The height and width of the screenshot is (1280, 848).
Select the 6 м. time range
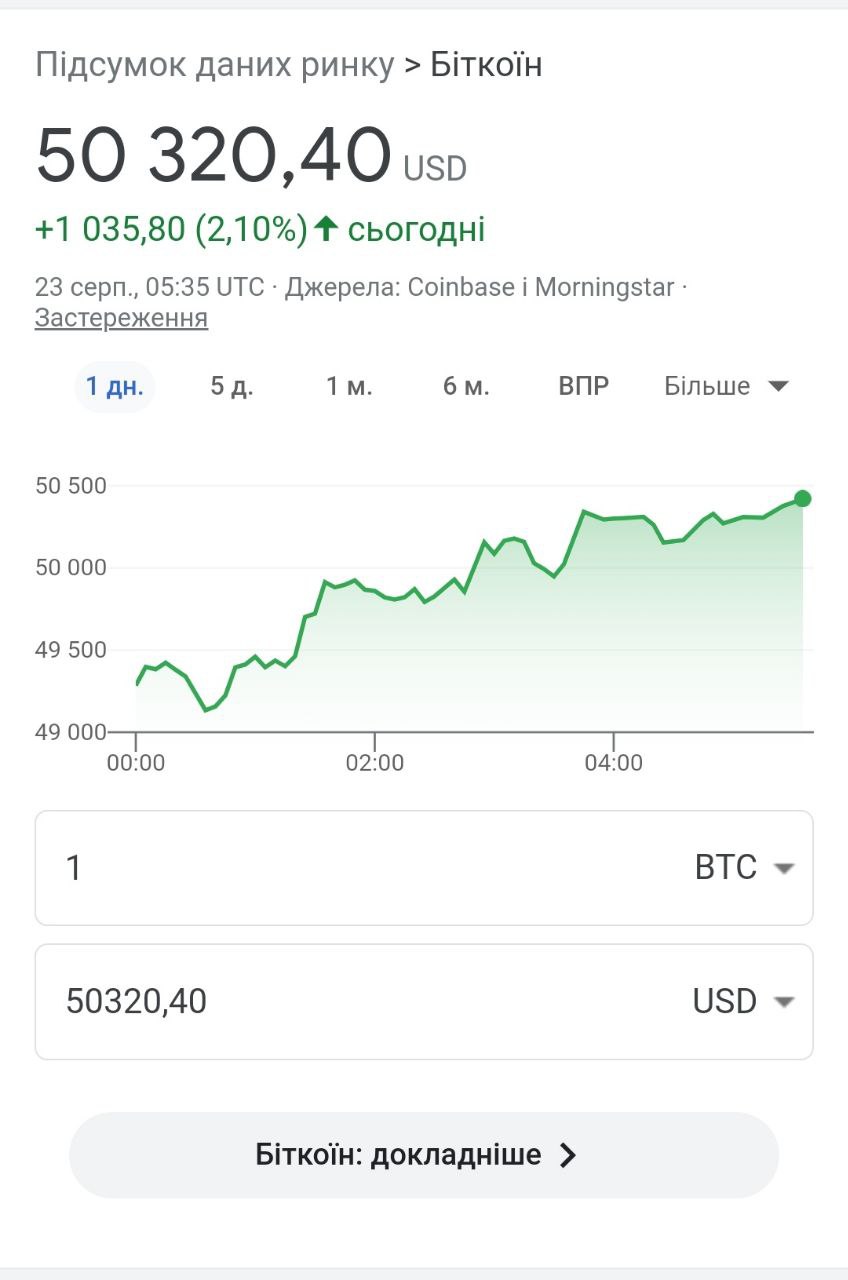(x=466, y=387)
